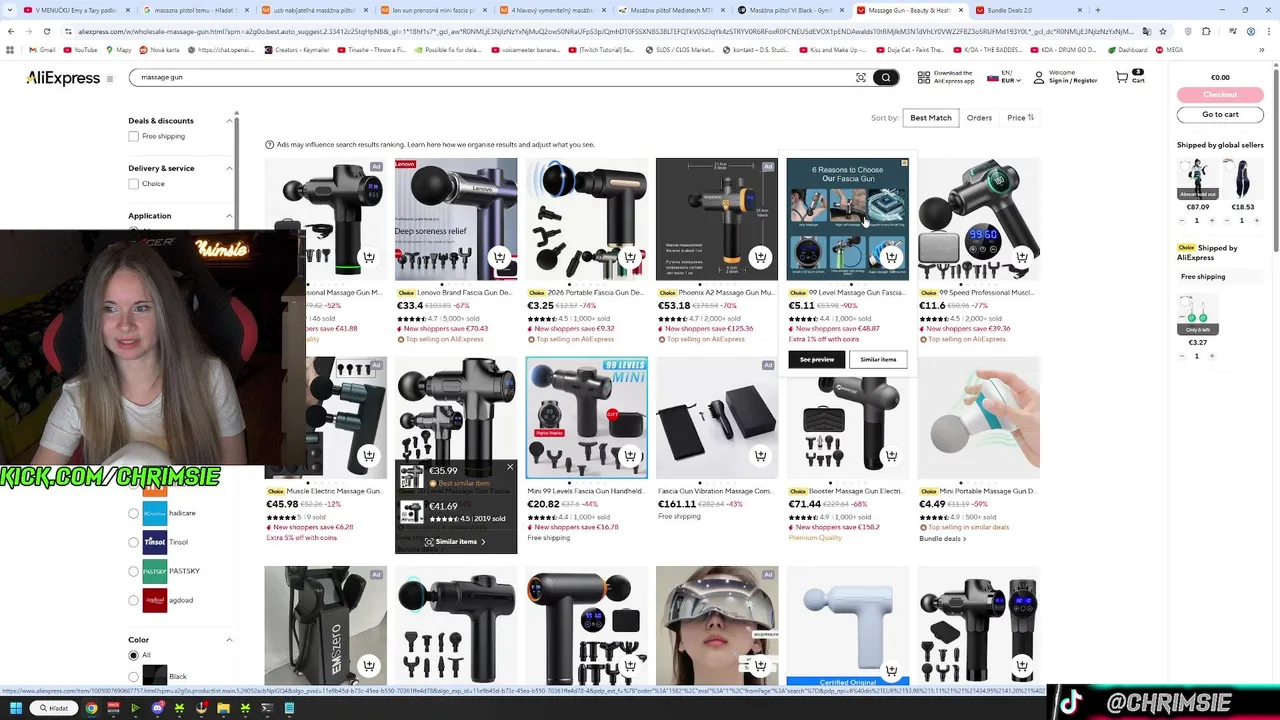Screen dimensions: 1280x720
Task: Add the 2025 Portable Fascia Gun to cart
Action: coord(630,257)
